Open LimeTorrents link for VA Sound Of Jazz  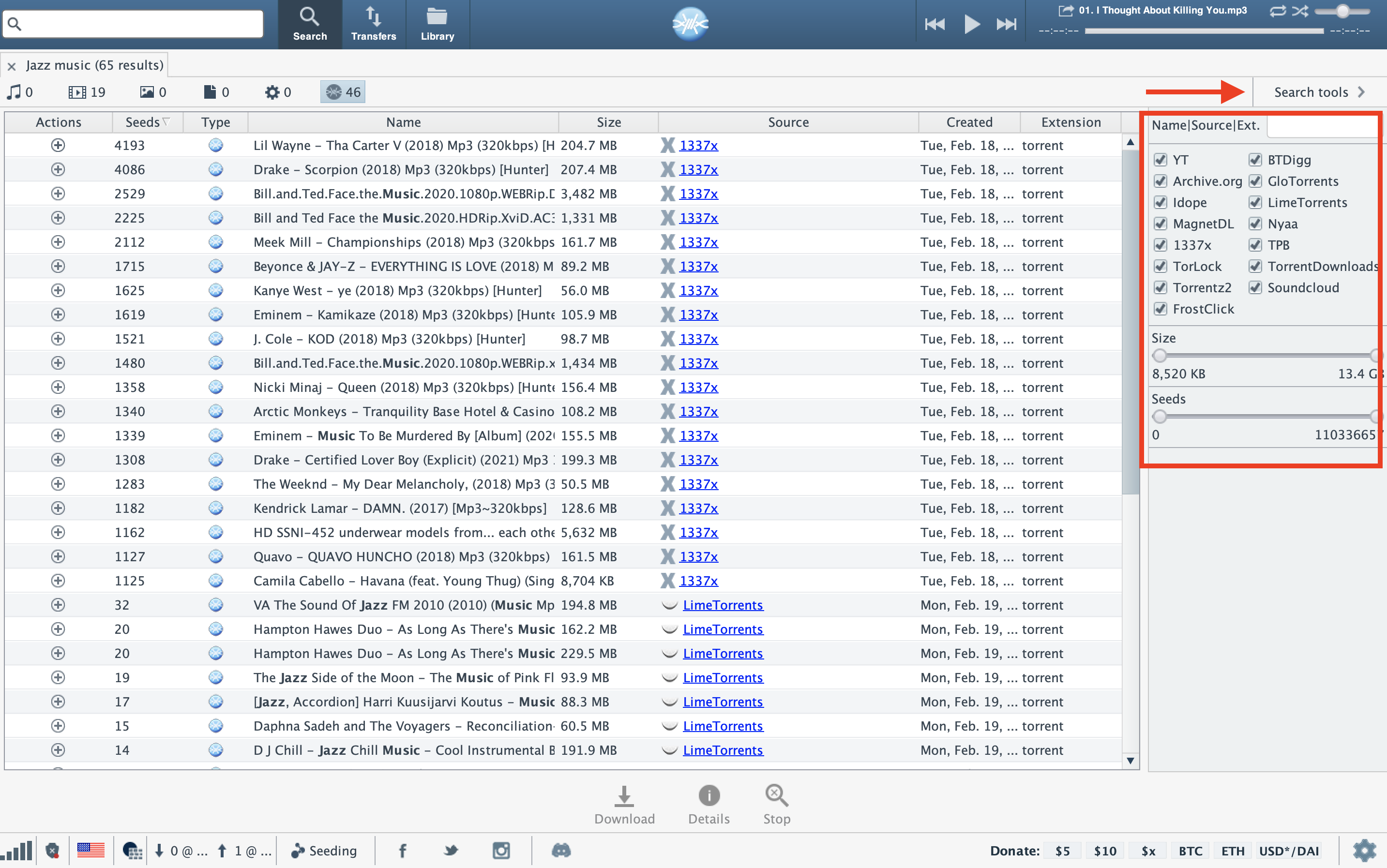[x=723, y=605]
